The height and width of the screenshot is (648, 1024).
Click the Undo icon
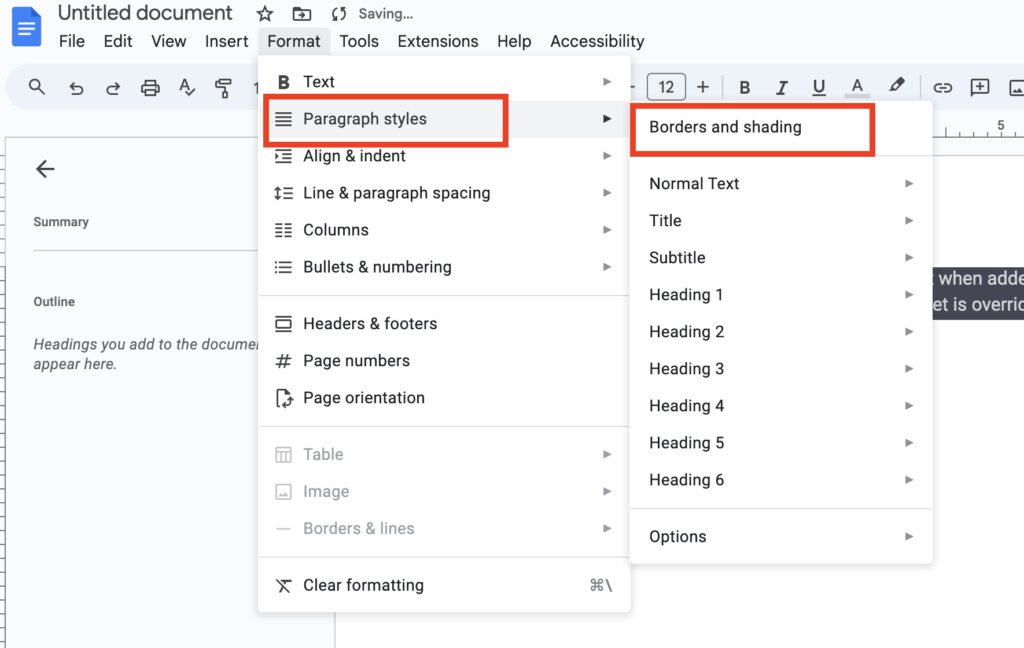click(76, 87)
